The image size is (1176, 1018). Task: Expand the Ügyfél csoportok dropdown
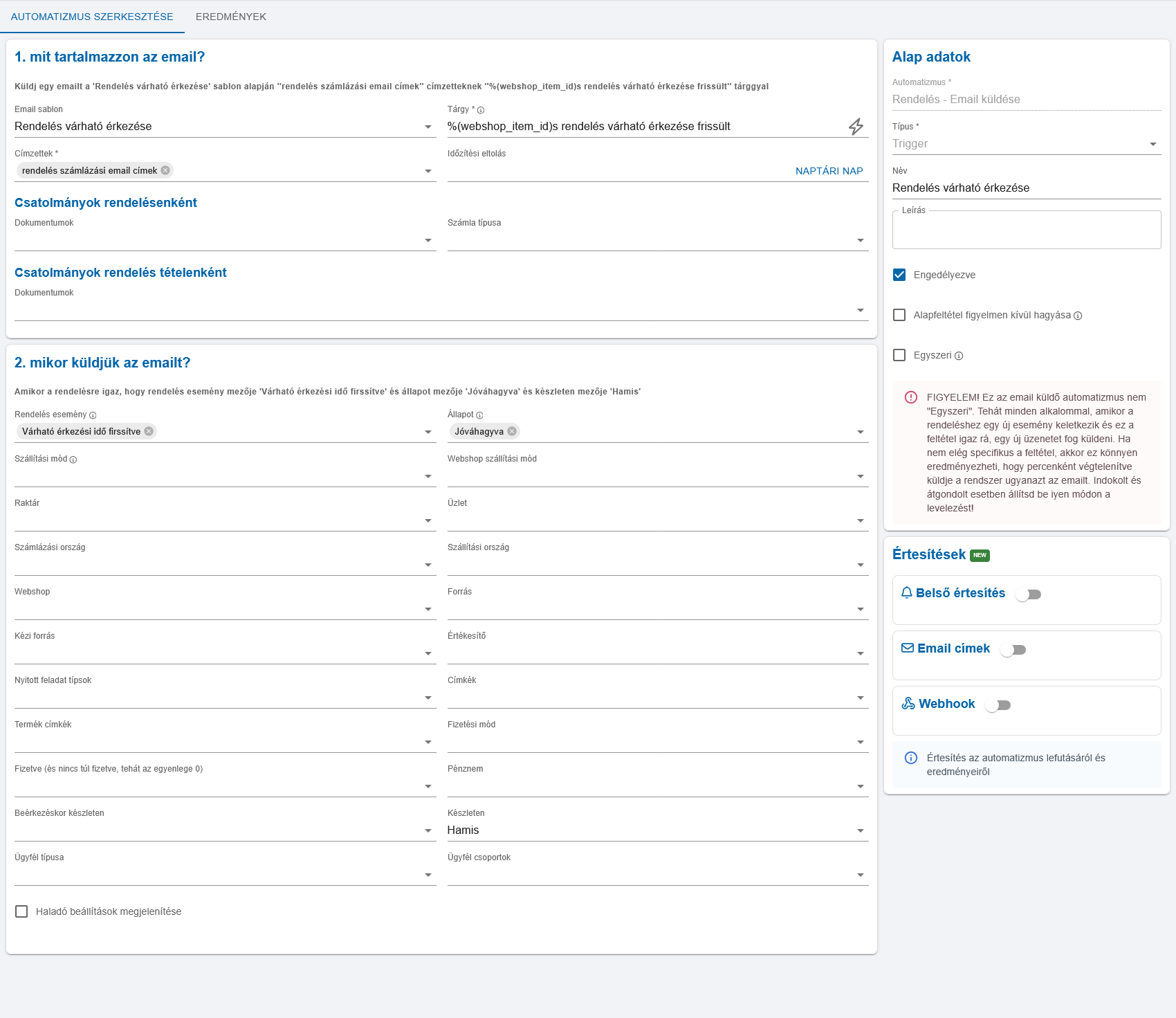(x=658, y=875)
